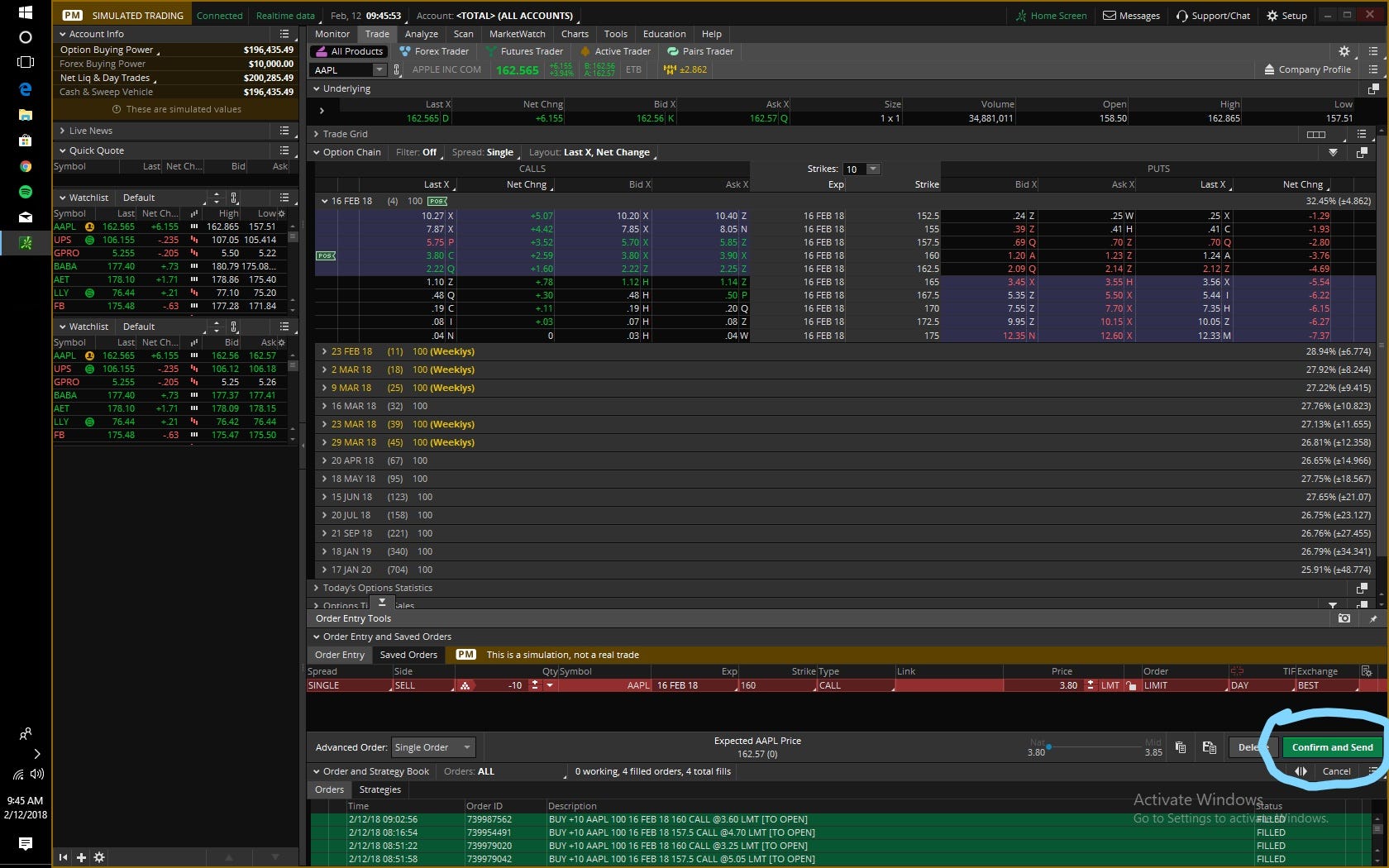The height and width of the screenshot is (868, 1389).
Task: Click the pin icon in Order Entry Tools
Action: point(1373,618)
